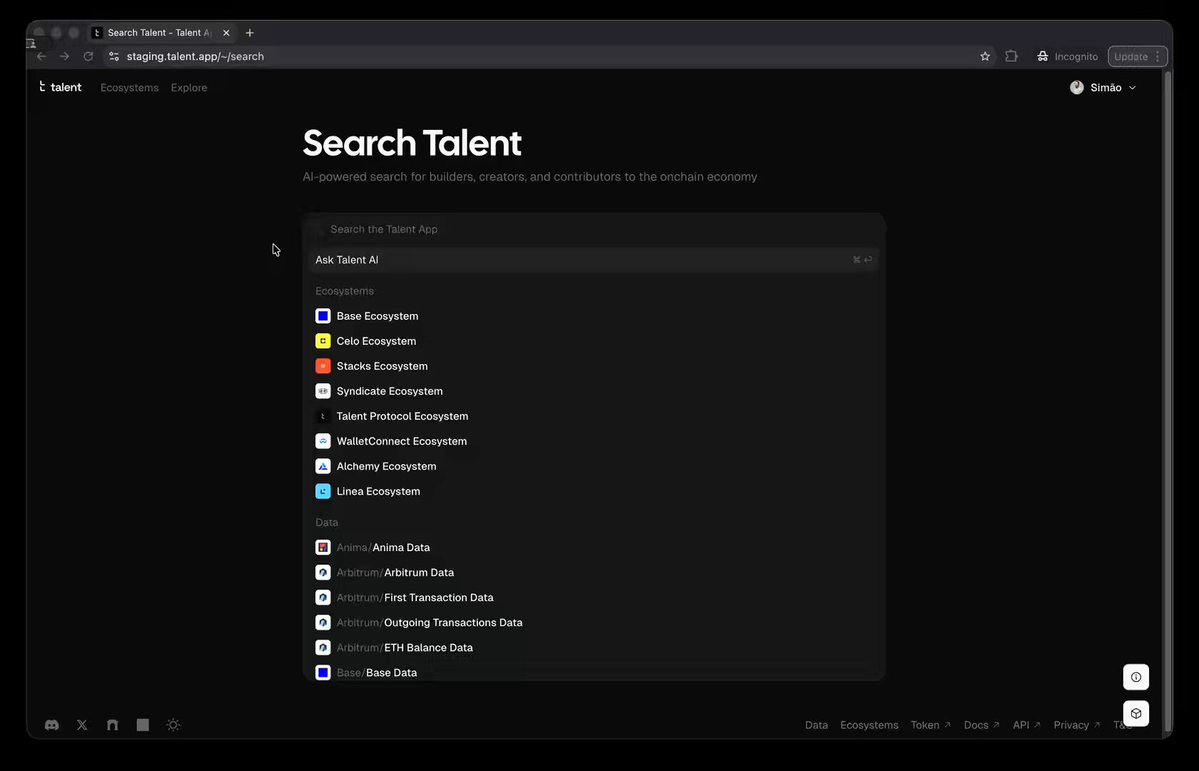Select Arbitrum Data result
This screenshot has height=771, width=1199.
click(x=594, y=572)
